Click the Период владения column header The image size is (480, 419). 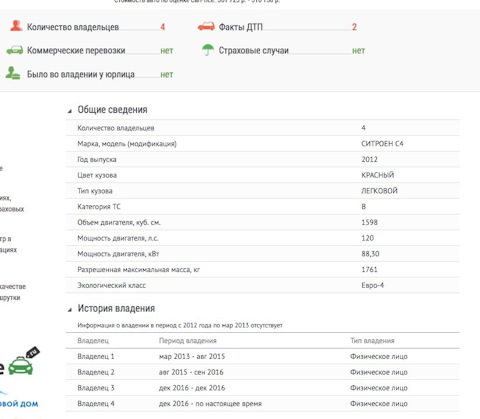coord(188,341)
